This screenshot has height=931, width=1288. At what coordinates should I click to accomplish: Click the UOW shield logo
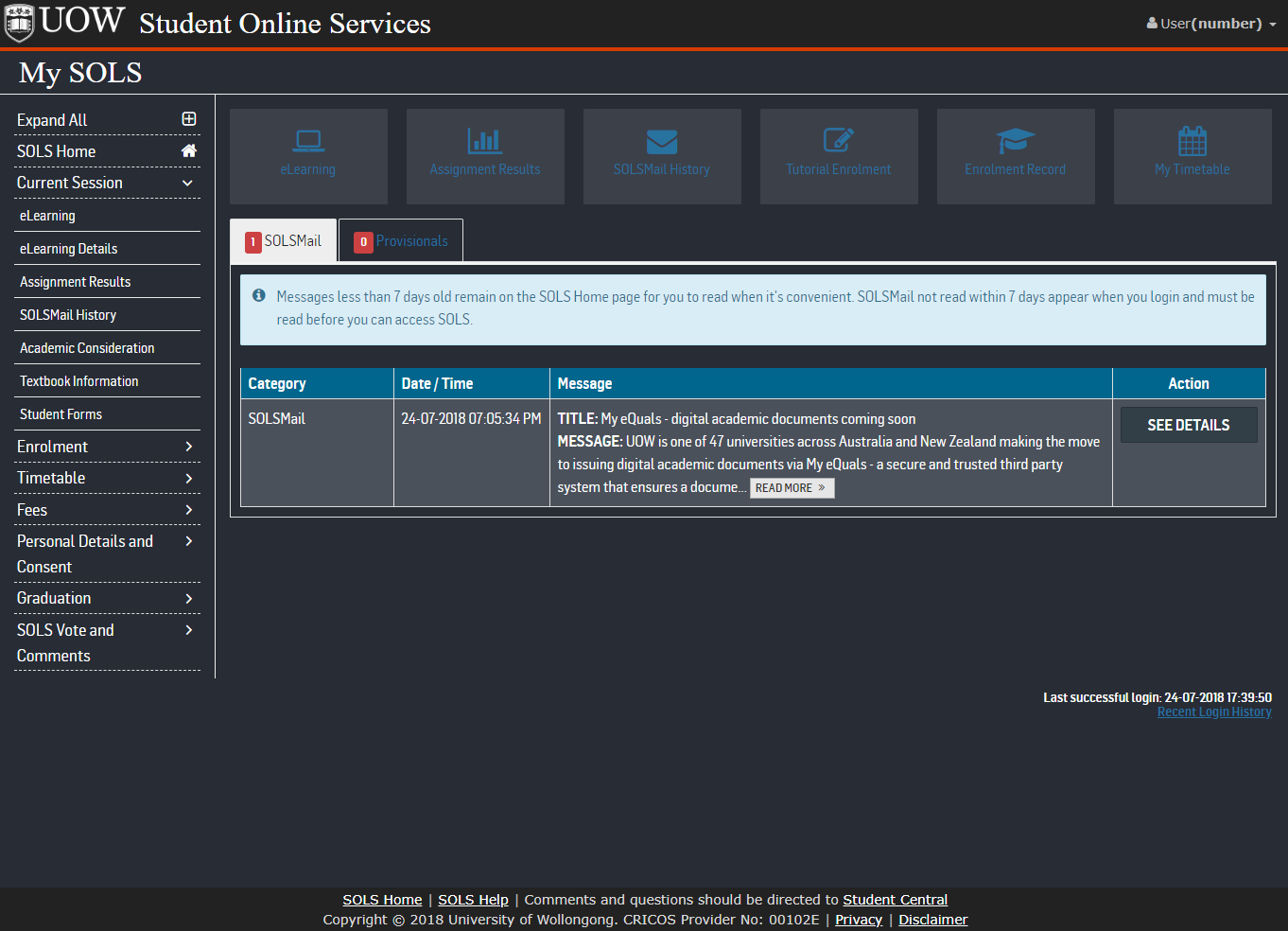point(18,23)
